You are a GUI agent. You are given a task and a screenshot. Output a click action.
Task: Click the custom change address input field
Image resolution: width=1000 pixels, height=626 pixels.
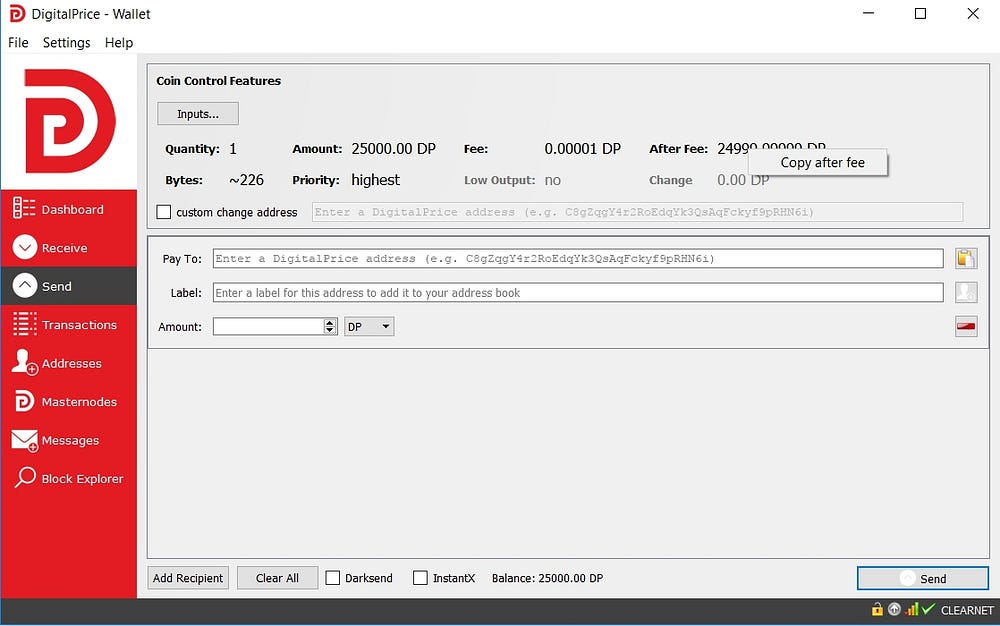pos(637,212)
